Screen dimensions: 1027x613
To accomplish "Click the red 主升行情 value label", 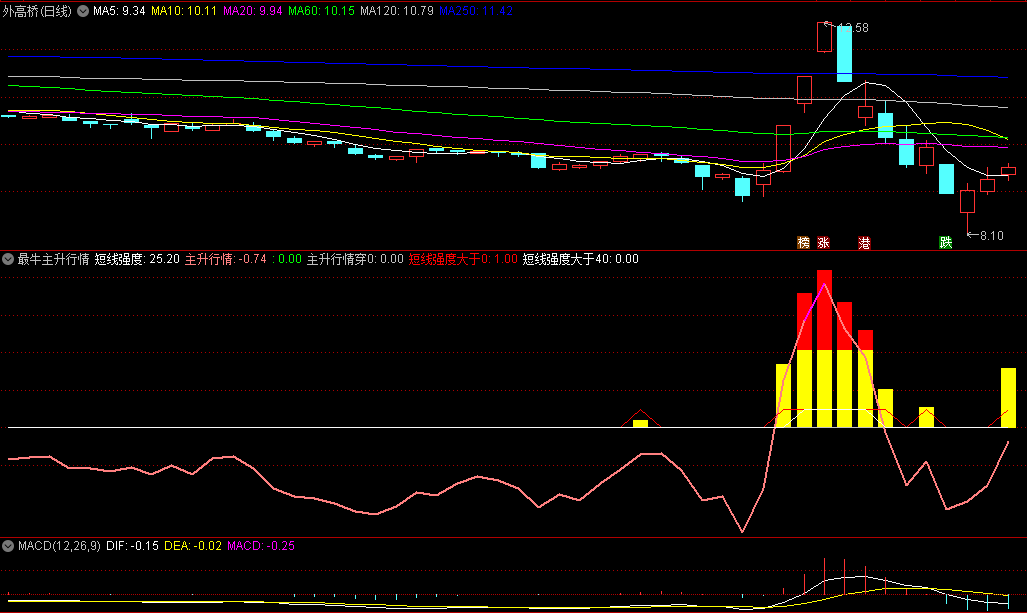I will pos(225,259).
